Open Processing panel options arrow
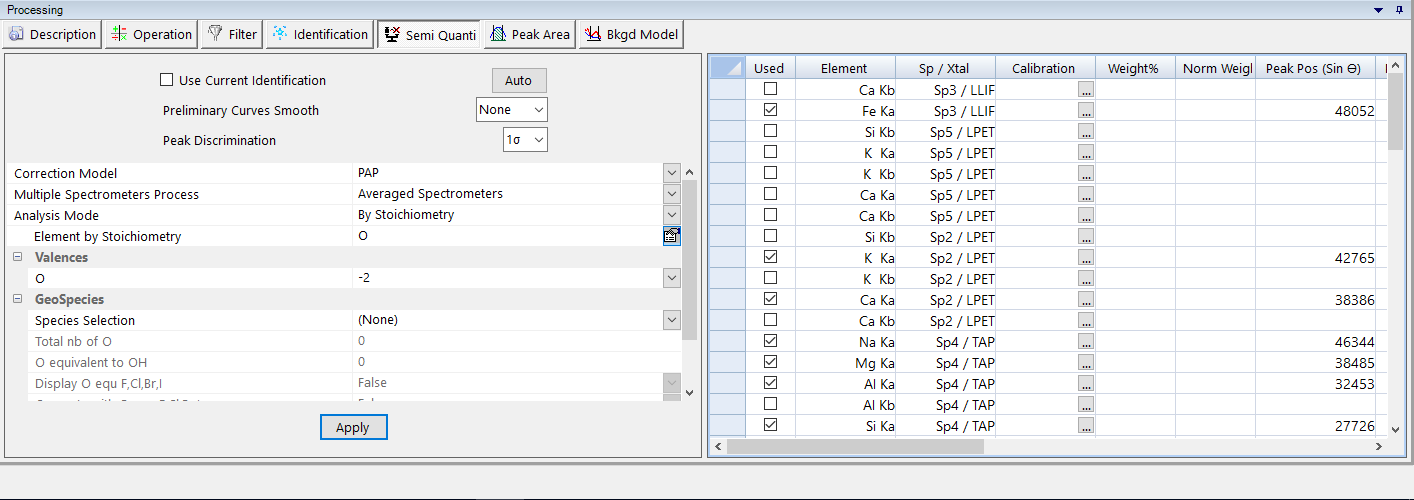The image size is (1414, 500). (1381, 9)
